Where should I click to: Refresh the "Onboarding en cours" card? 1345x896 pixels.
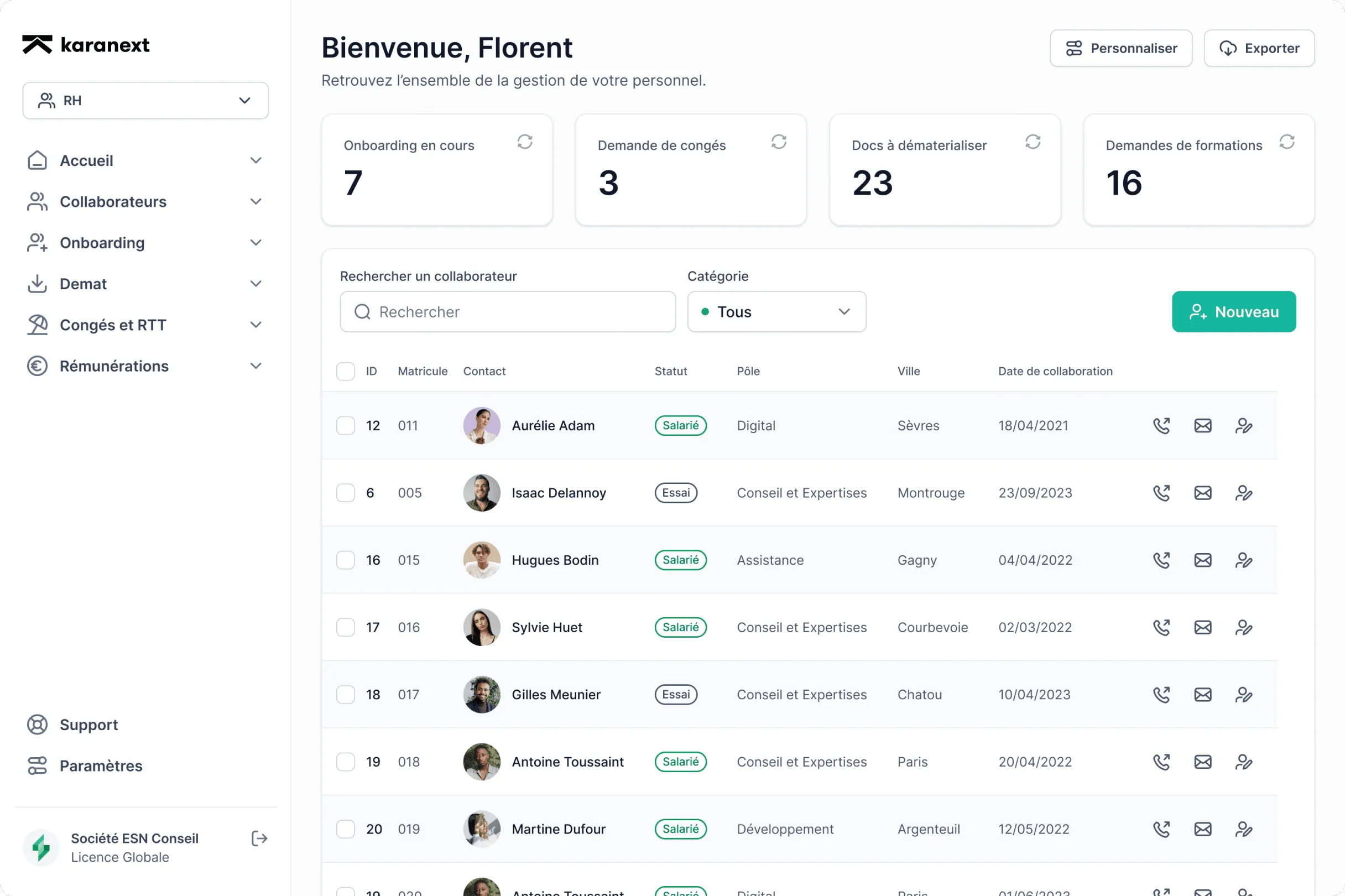pos(525,142)
